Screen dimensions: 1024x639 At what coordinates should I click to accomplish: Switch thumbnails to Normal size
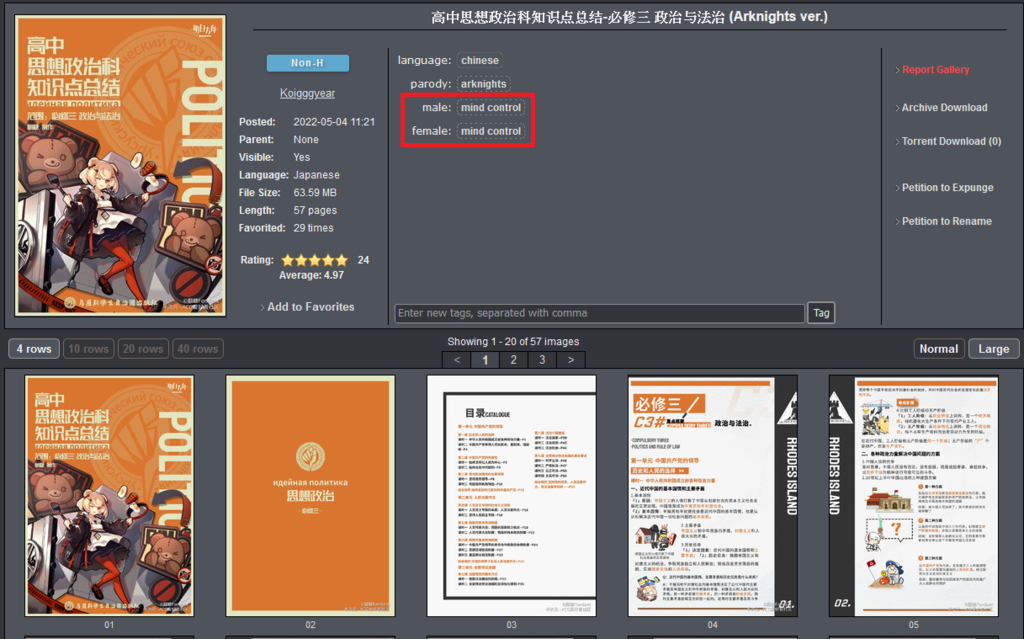(938, 349)
